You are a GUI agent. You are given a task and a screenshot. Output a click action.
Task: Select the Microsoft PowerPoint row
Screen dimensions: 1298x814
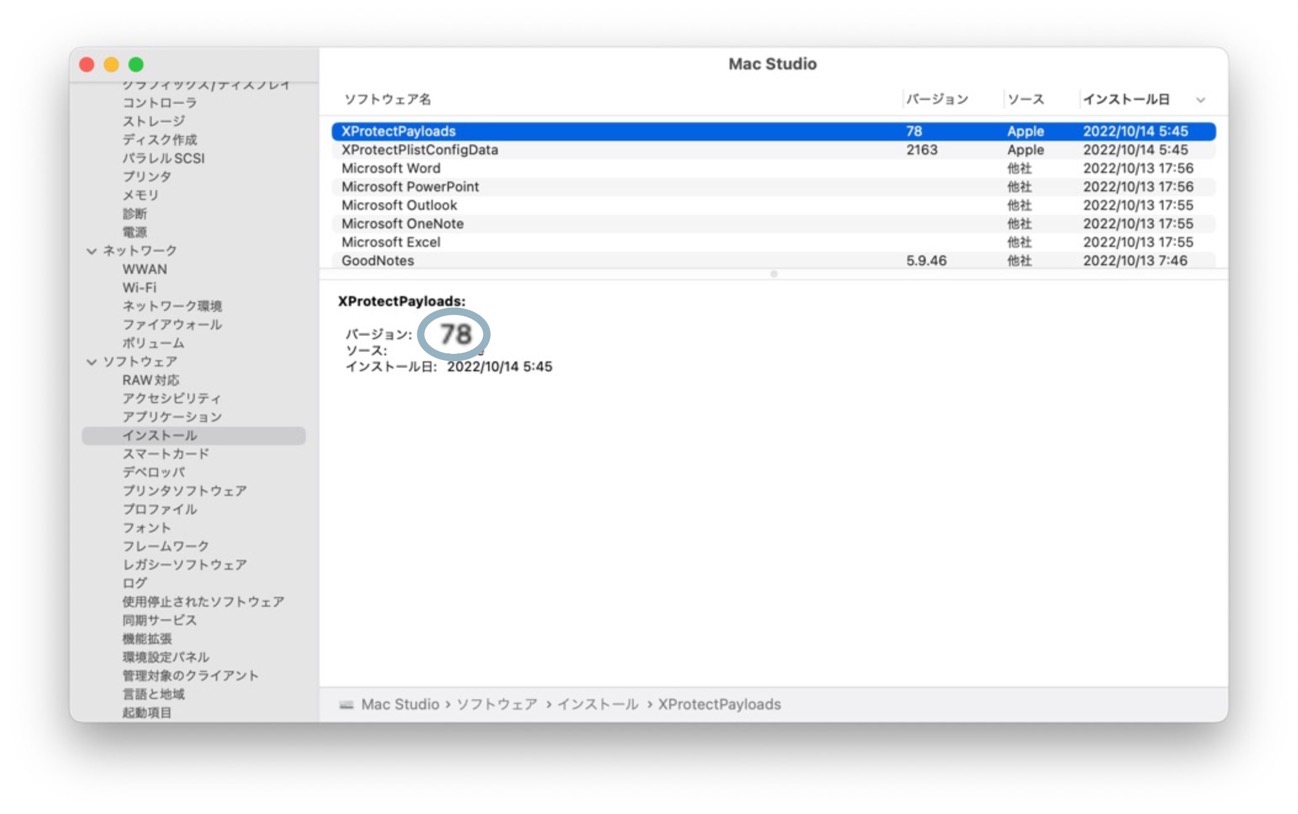tap(773, 187)
